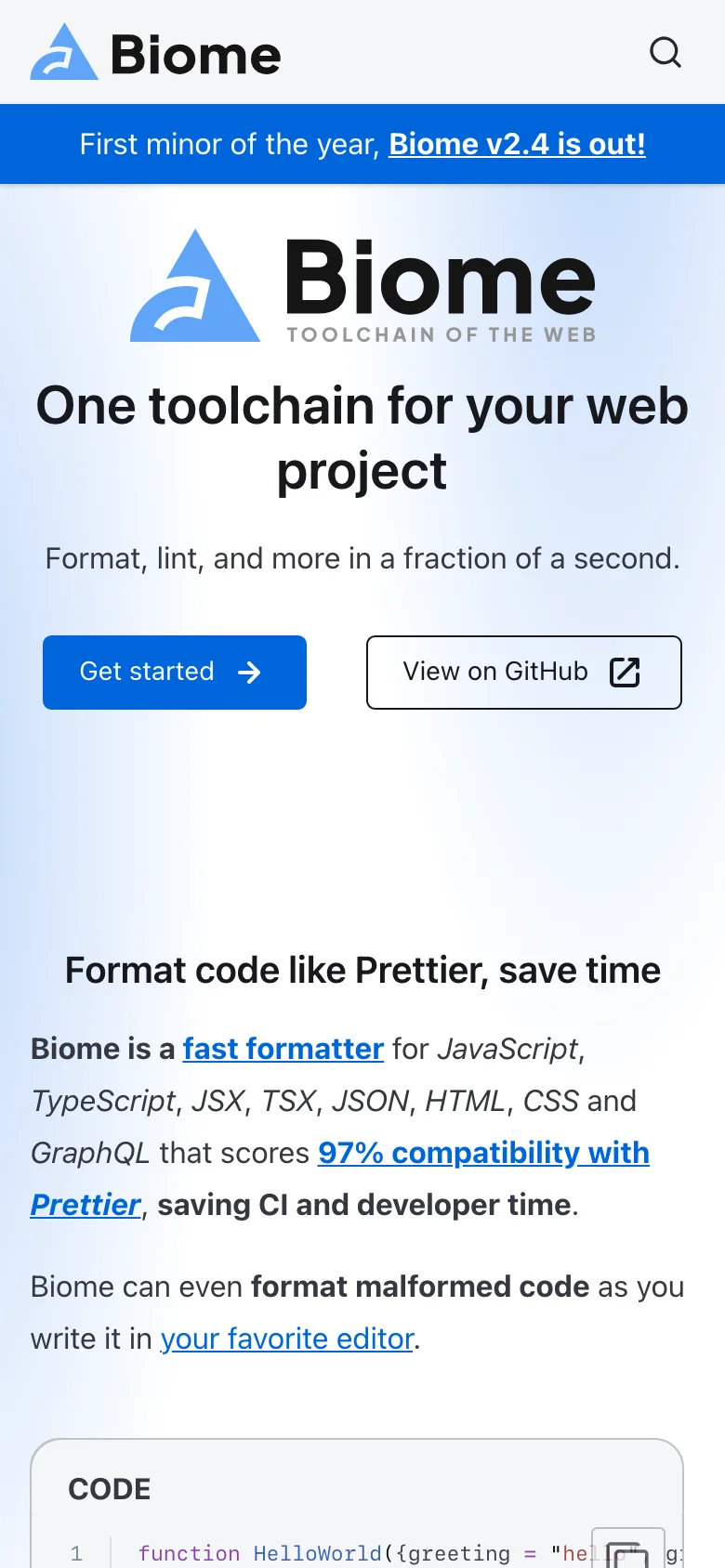Viewport: 725px width, 1568px height.
Task: Click 'One toolchain for your web project' heading
Action: pos(362,438)
